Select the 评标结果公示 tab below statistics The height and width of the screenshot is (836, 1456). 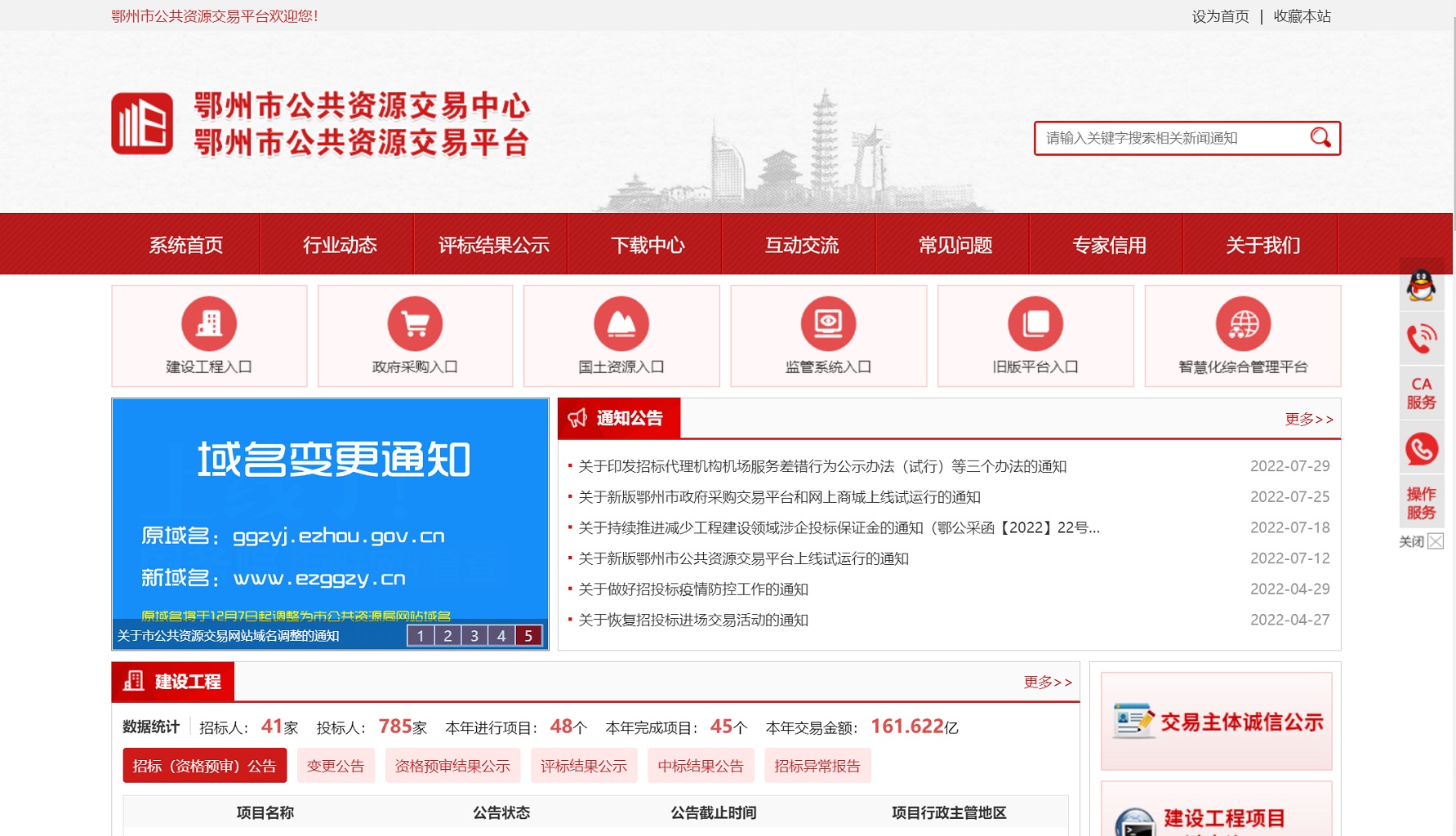coord(584,766)
